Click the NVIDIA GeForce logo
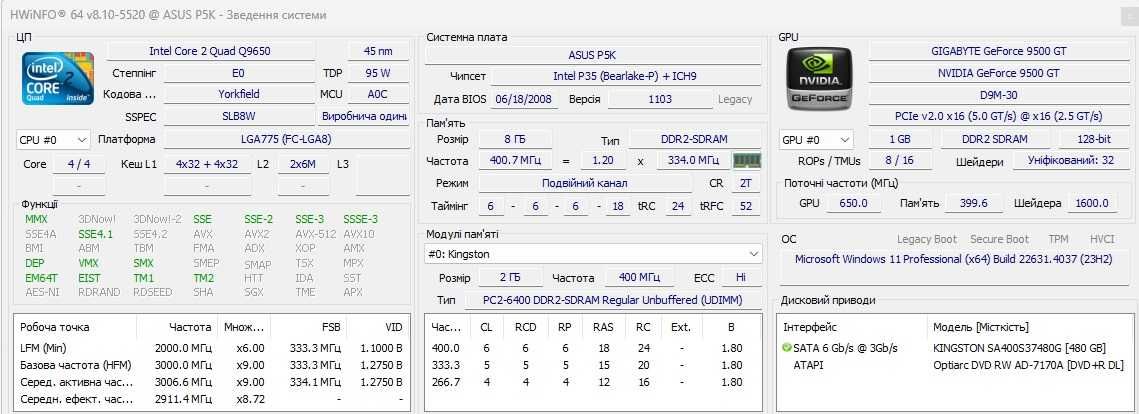The image size is (1139, 414). point(819,78)
